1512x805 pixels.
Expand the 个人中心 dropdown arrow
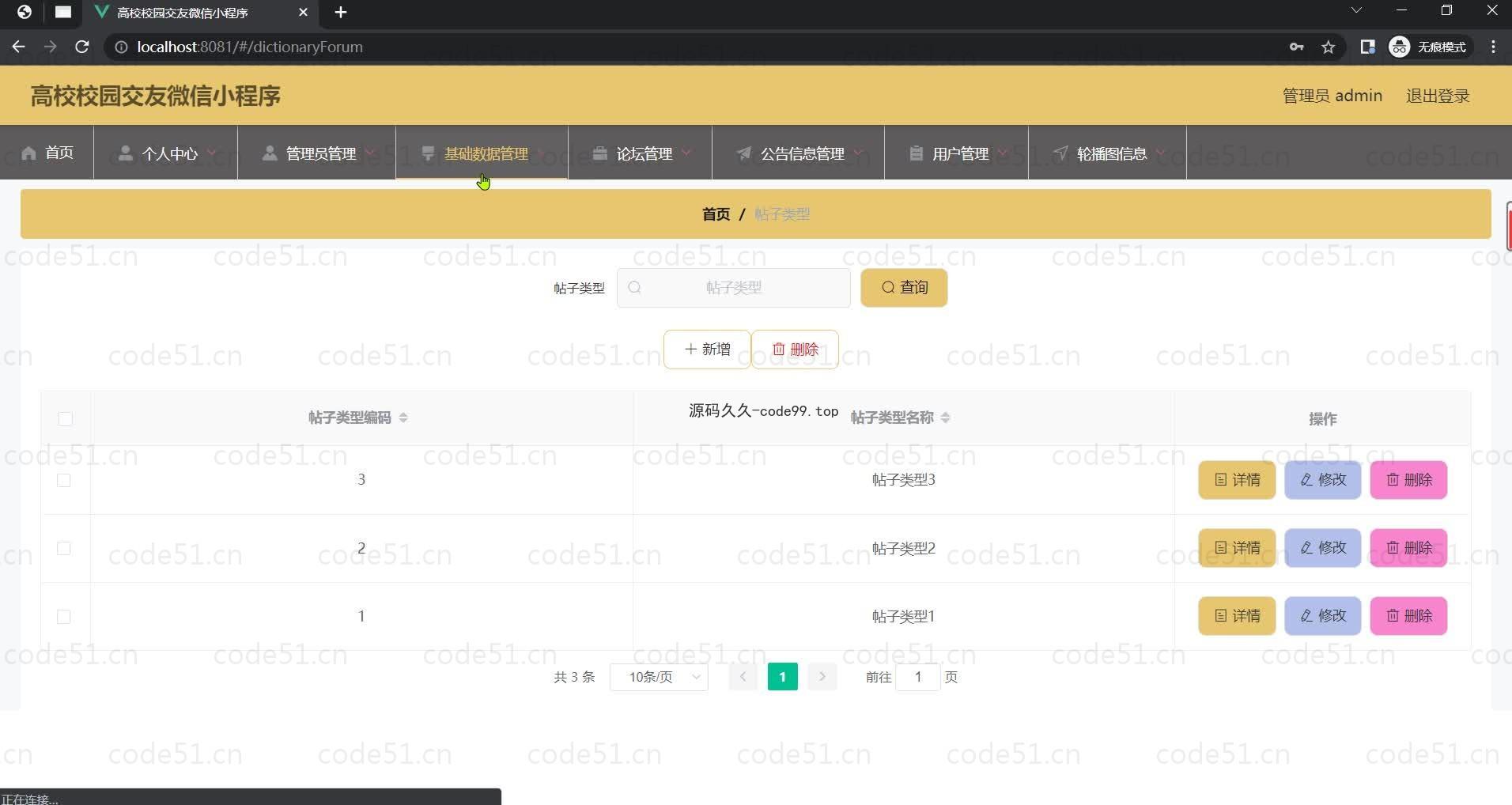coord(211,152)
